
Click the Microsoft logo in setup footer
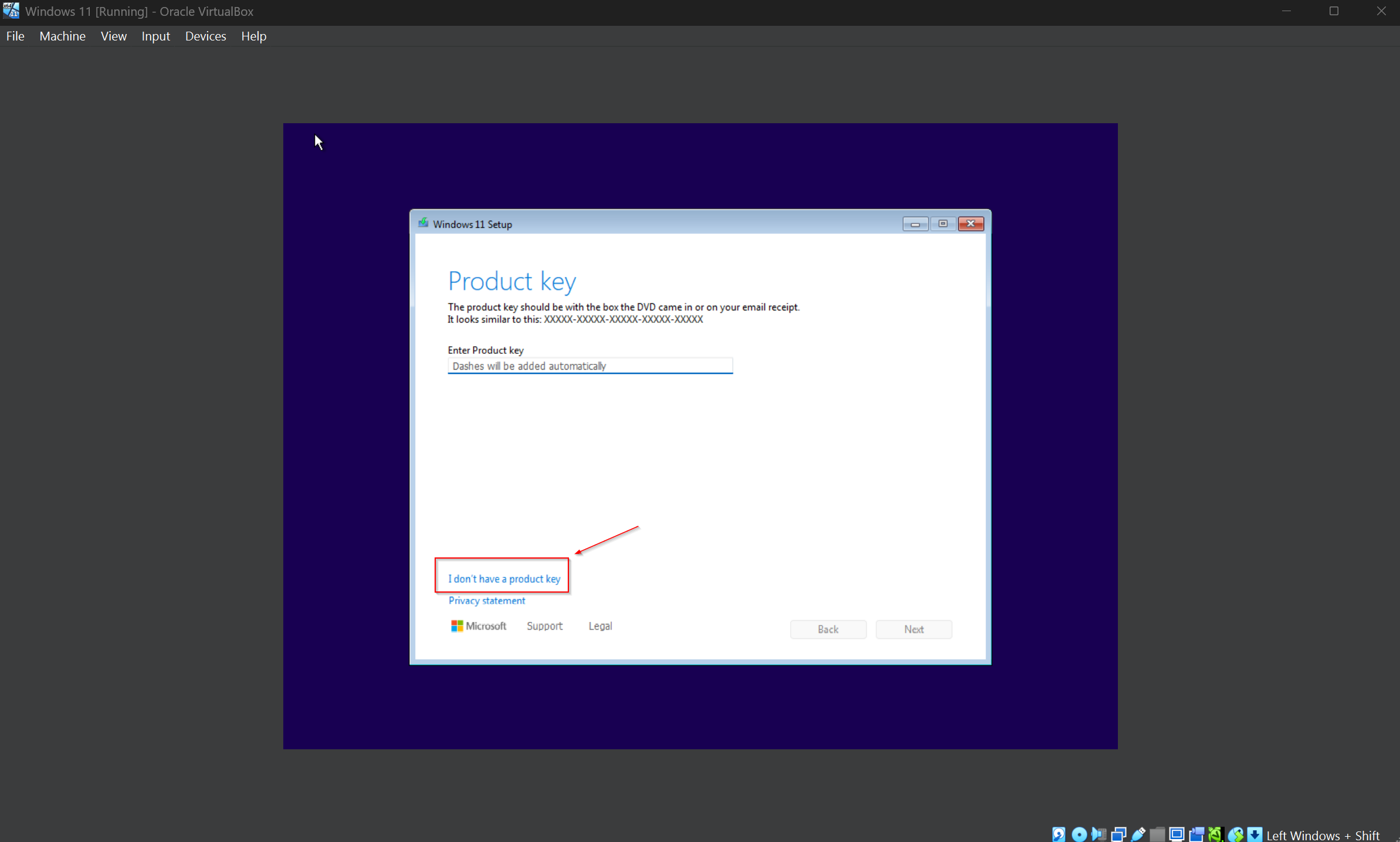click(x=479, y=626)
